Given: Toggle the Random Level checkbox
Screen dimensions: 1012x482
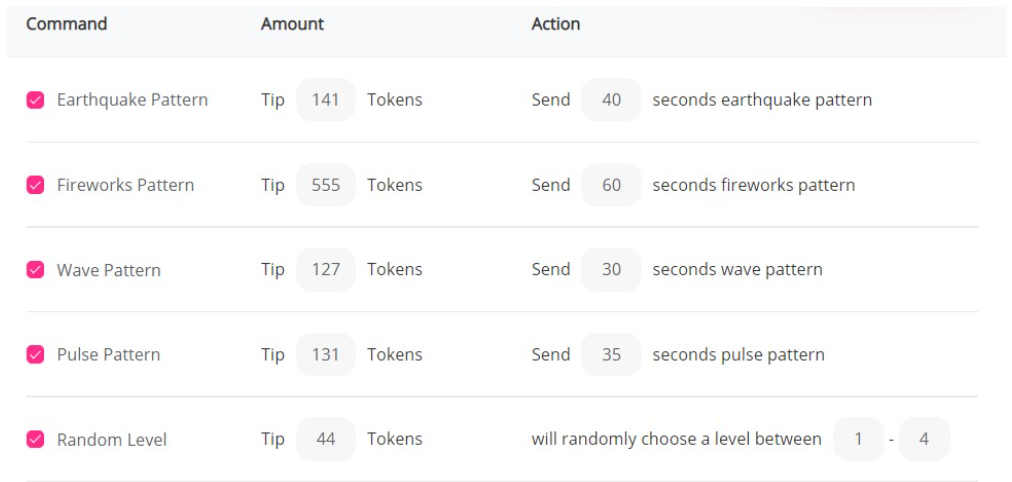Looking at the screenshot, I should coord(35,439).
